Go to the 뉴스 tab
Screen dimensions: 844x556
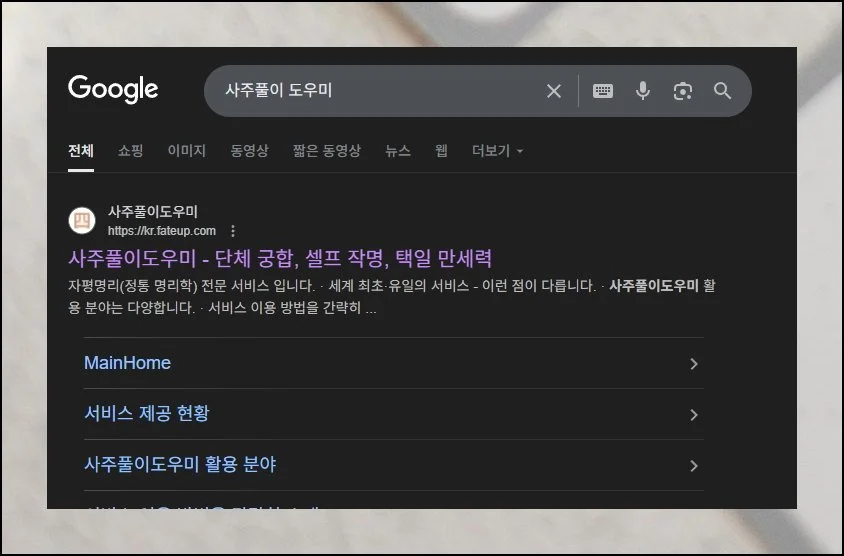398,151
